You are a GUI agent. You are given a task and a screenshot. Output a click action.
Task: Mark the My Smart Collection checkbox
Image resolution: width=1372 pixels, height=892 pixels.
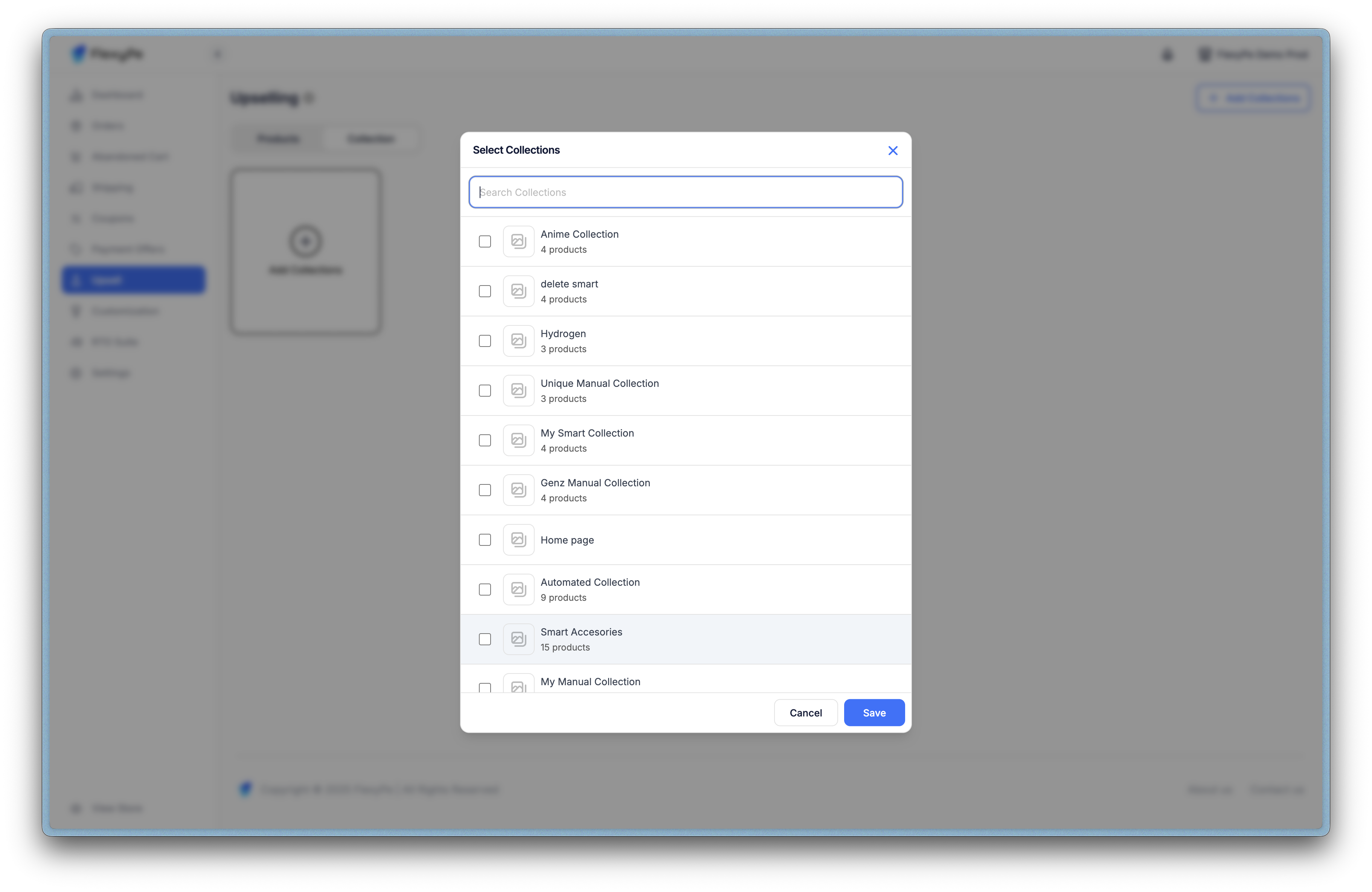tap(485, 440)
